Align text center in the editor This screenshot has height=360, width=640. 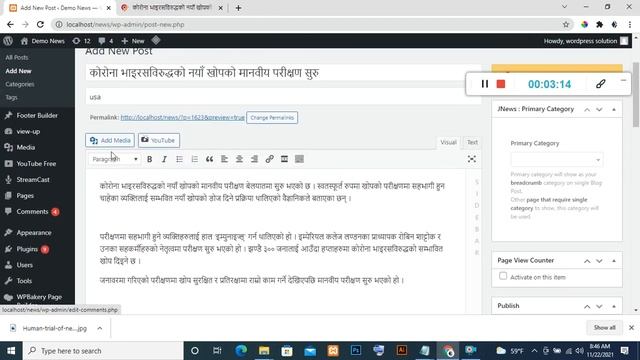coord(239,159)
